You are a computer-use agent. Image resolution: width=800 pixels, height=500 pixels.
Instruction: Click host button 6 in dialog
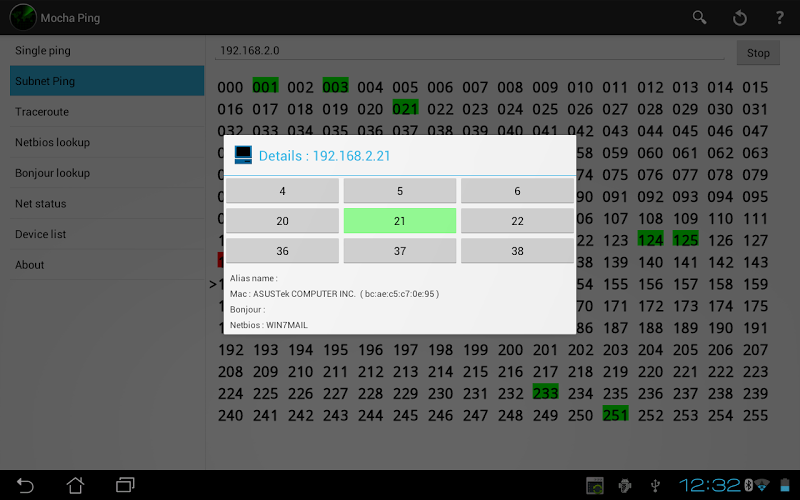(x=517, y=191)
